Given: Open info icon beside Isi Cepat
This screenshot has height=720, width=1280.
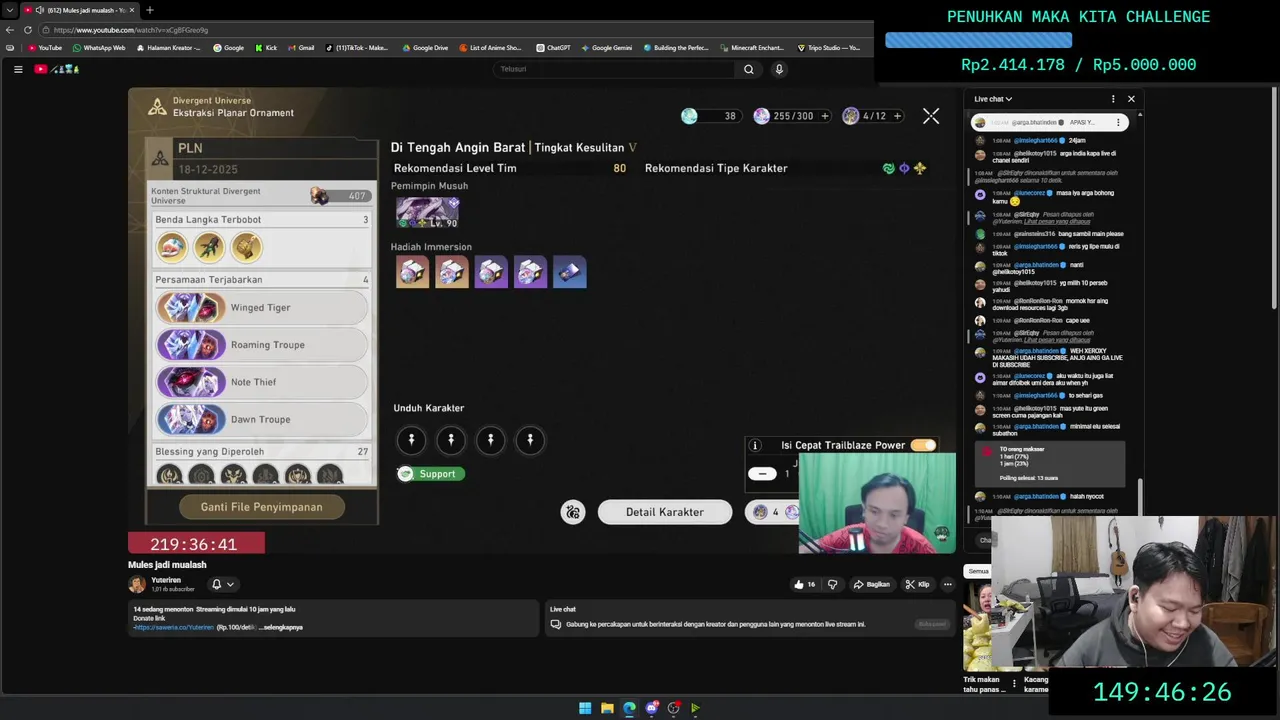Looking at the screenshot, I should click(x=756, y=445).
